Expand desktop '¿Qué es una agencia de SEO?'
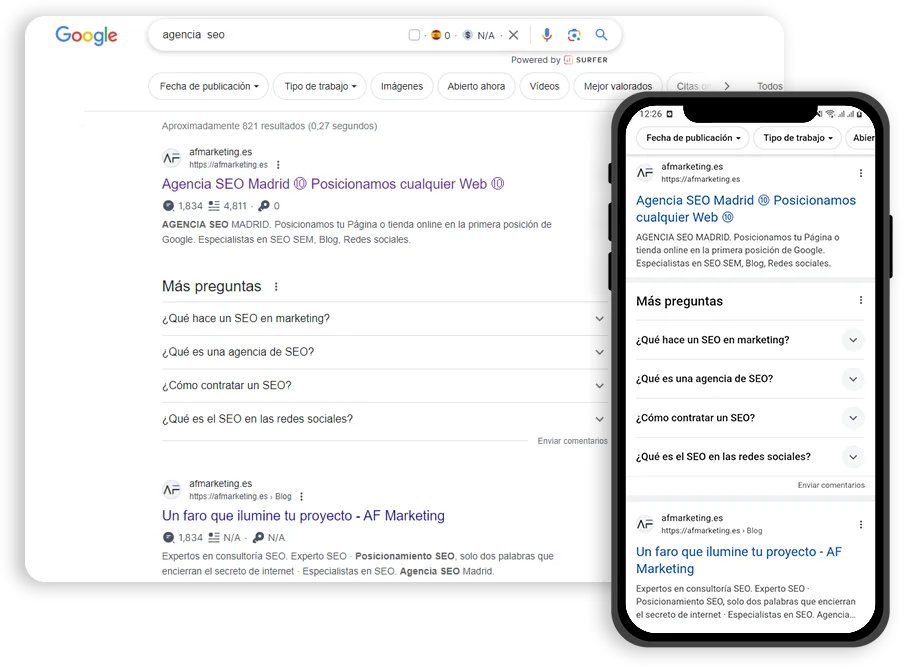904x668 pixels. pos(383,352)
